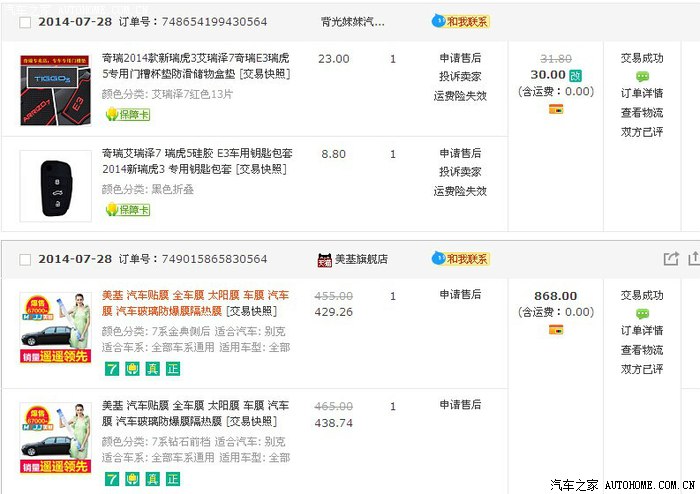Click the credit card icon under 30.00 total
Image resolution: width=700 pixels, height=494 pixels.
556,109
